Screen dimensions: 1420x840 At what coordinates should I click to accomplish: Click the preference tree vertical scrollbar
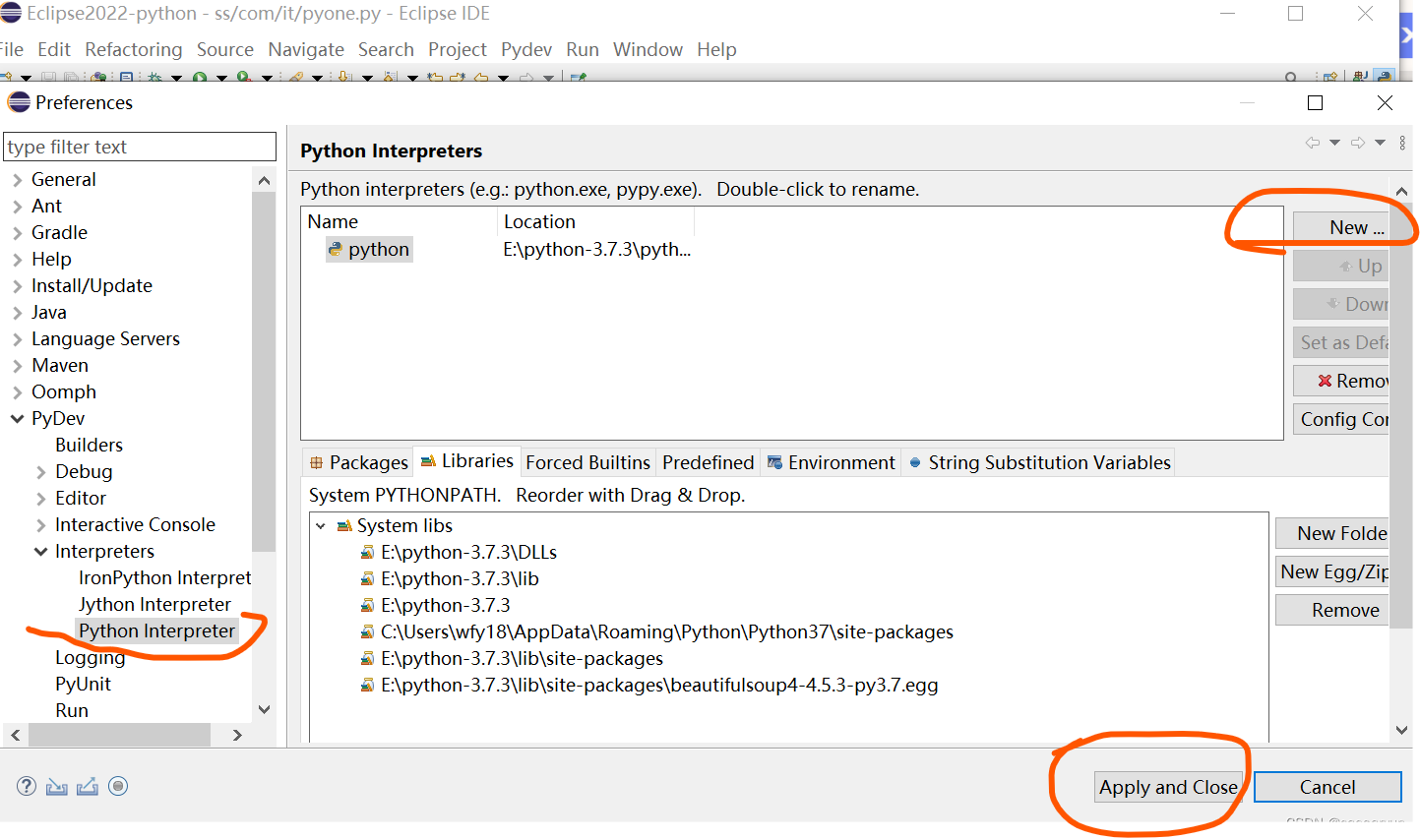click(x=264, y=372)
